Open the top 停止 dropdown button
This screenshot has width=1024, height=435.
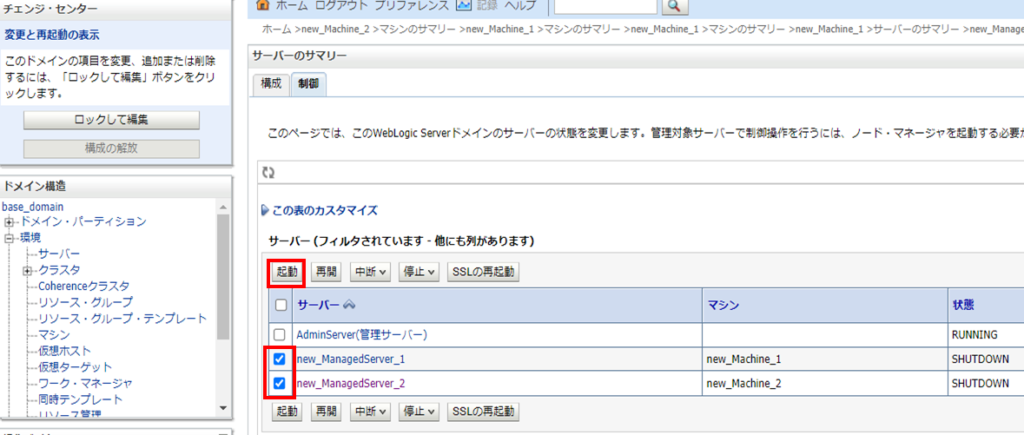coord(419,272)
